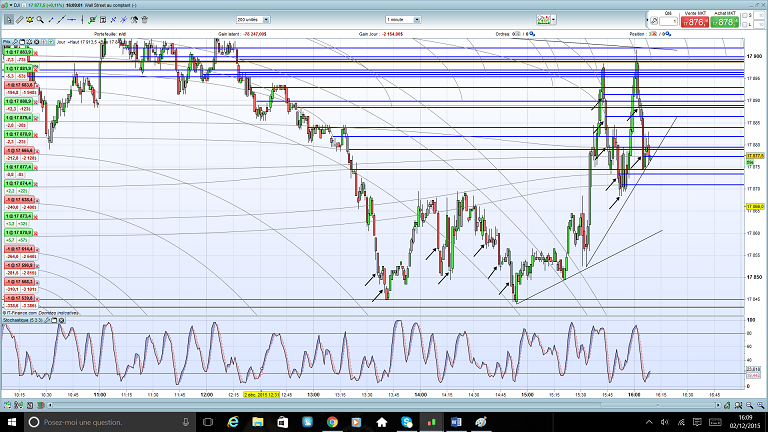Launch Internet Explorer from taskbar
Screen dimensions: 768x432
pyautogui.click(x=233, y=422)
